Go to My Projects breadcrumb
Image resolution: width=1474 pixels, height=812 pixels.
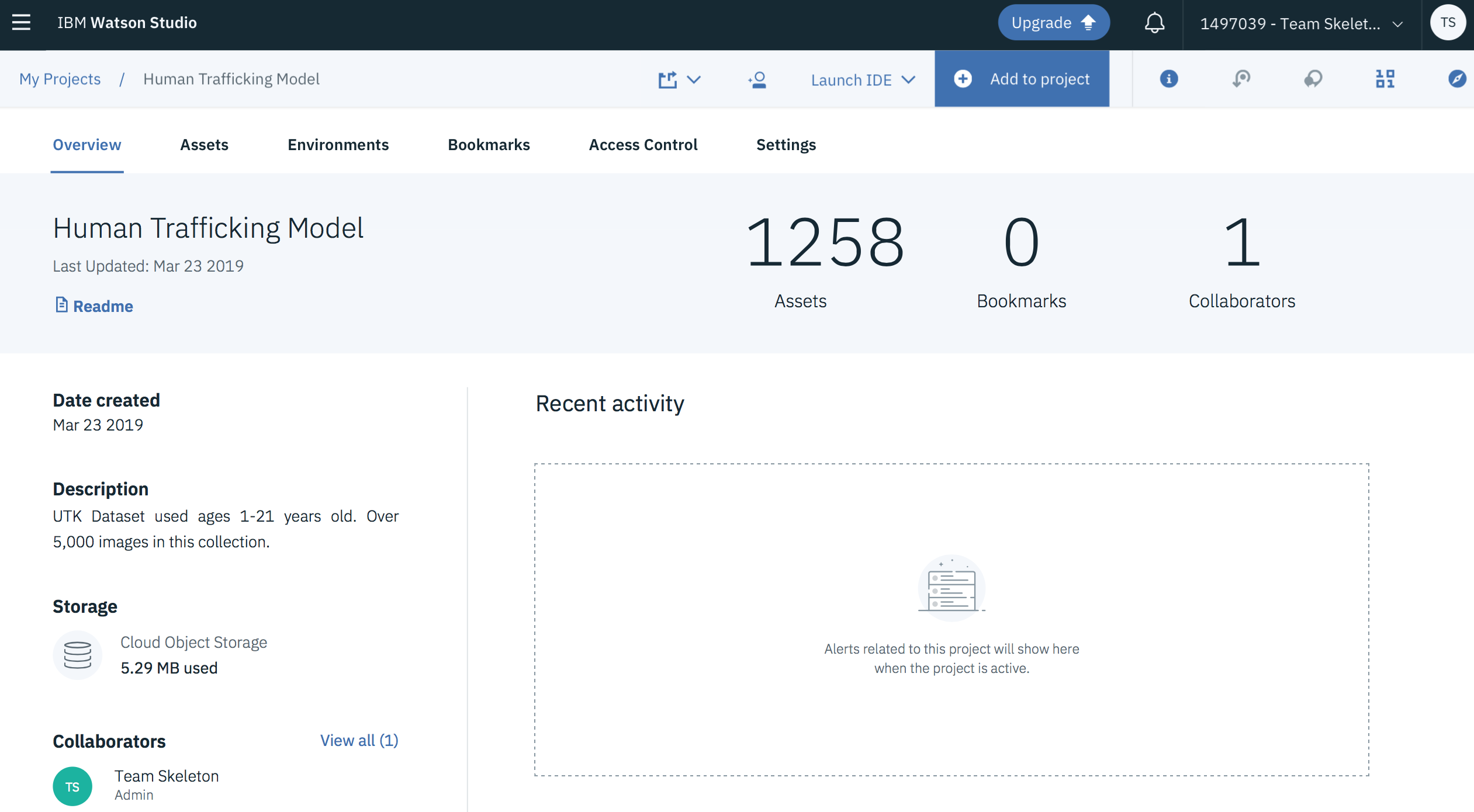60,79
